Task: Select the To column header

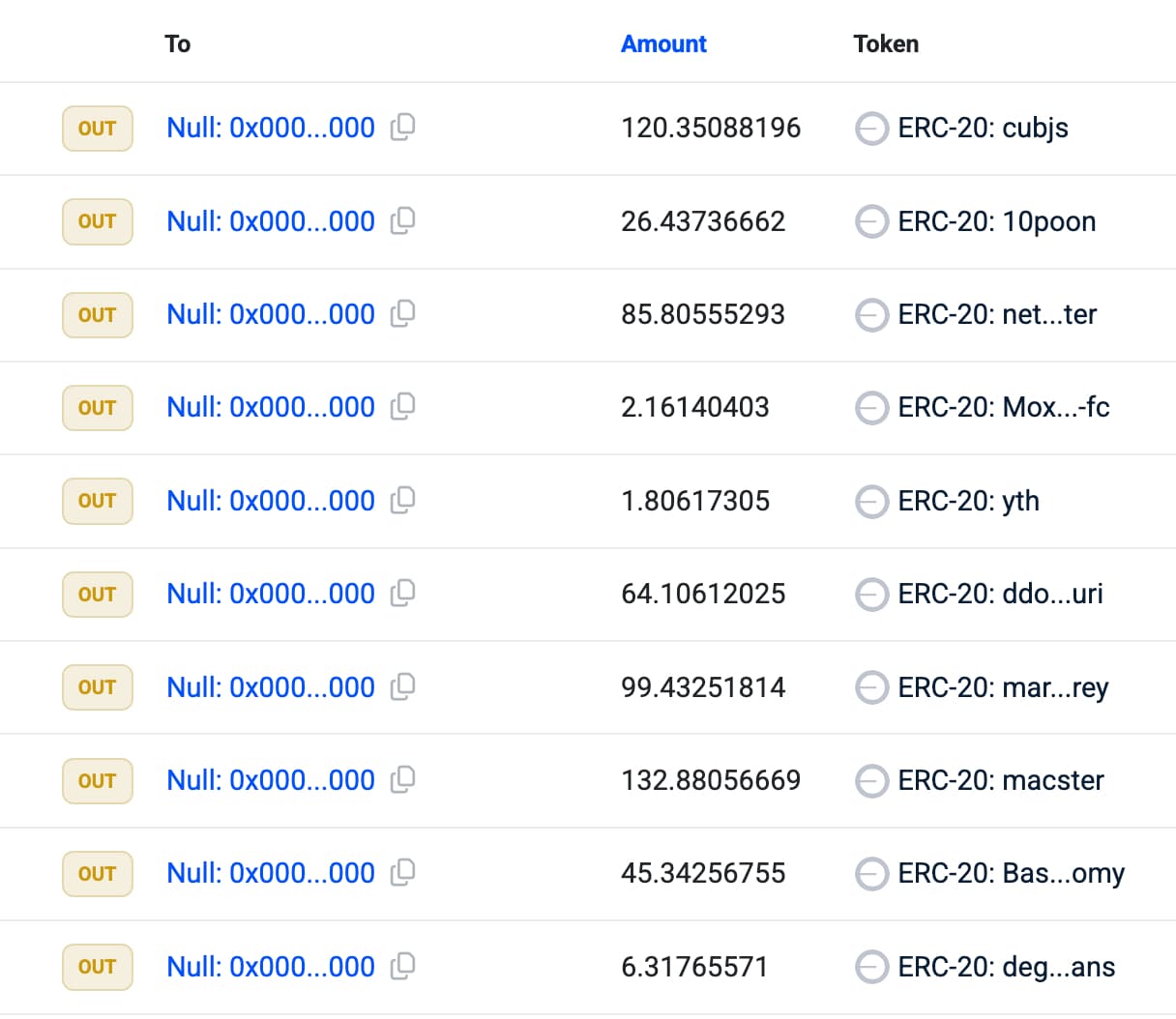Action: point(178,44)
